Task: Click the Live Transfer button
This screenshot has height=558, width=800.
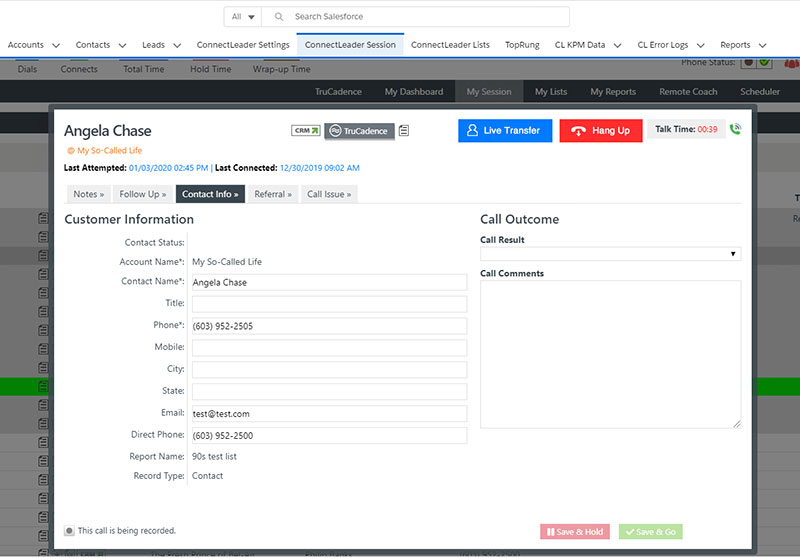Action: coord(505,131)
